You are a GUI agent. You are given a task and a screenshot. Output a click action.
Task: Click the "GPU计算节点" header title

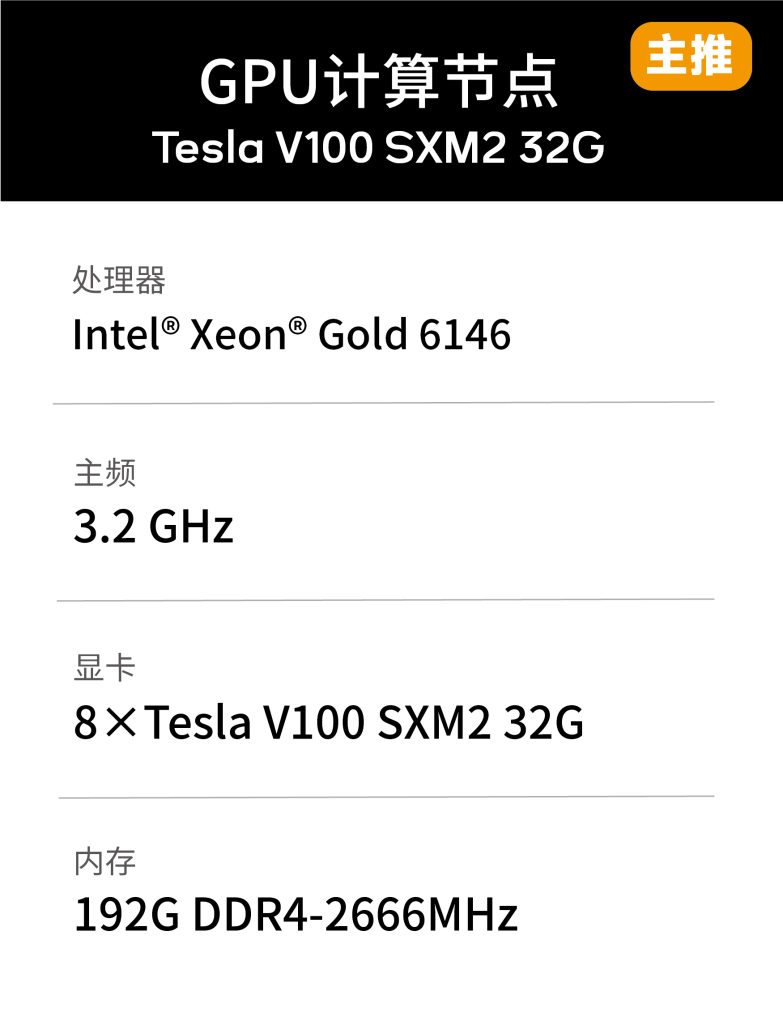coord(379,83)
